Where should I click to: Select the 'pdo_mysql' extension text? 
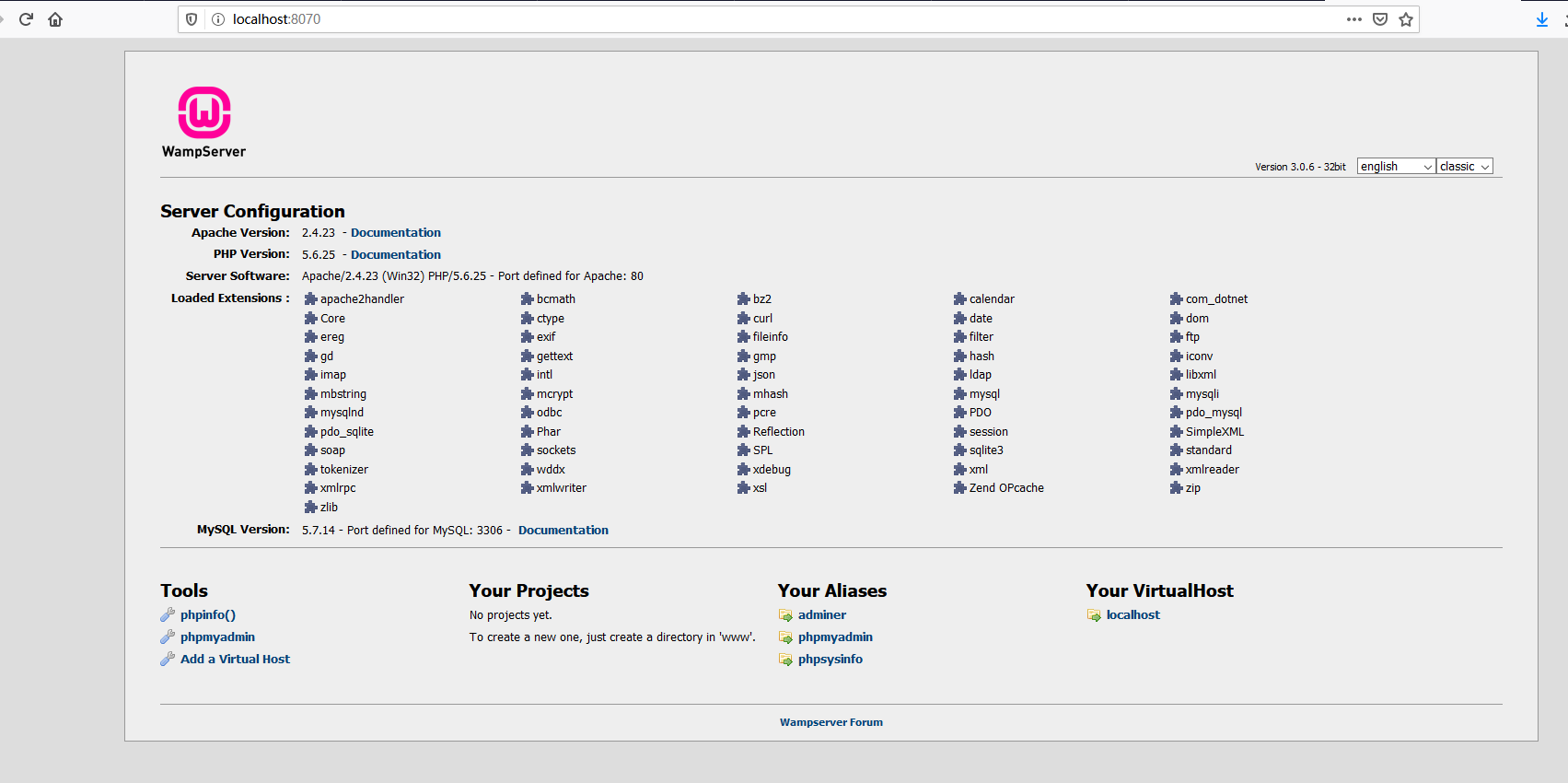pyautogui.click(x=1214, y=413)
